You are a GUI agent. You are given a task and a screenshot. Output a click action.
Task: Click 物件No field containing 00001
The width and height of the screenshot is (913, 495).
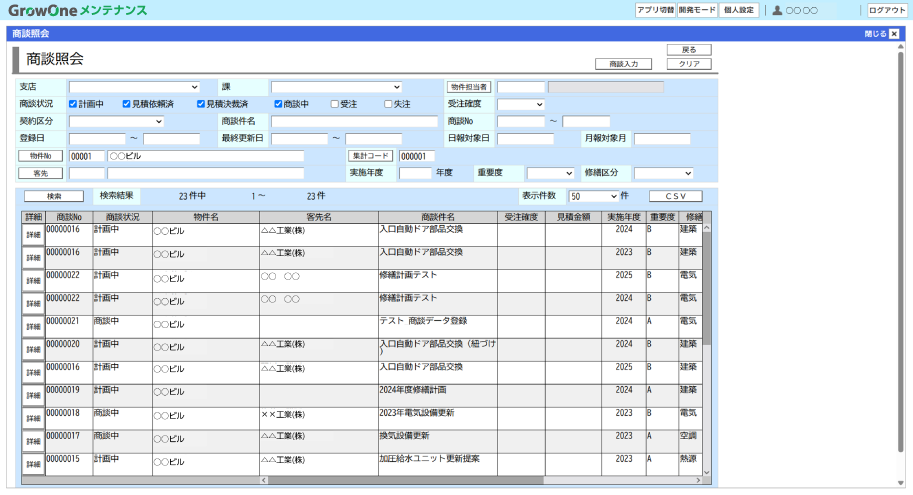point(87,157)
